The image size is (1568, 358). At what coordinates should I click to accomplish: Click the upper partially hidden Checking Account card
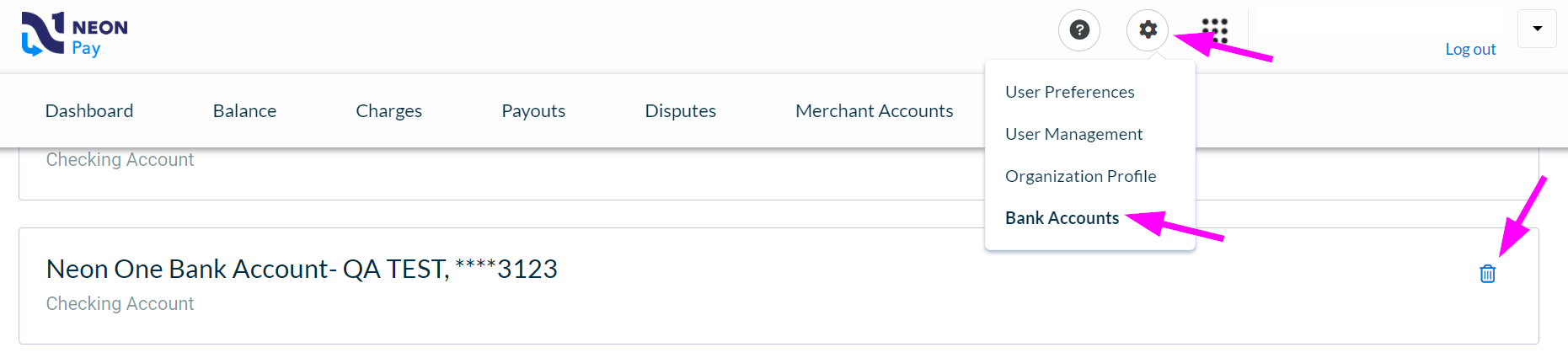tap(779, 174)
